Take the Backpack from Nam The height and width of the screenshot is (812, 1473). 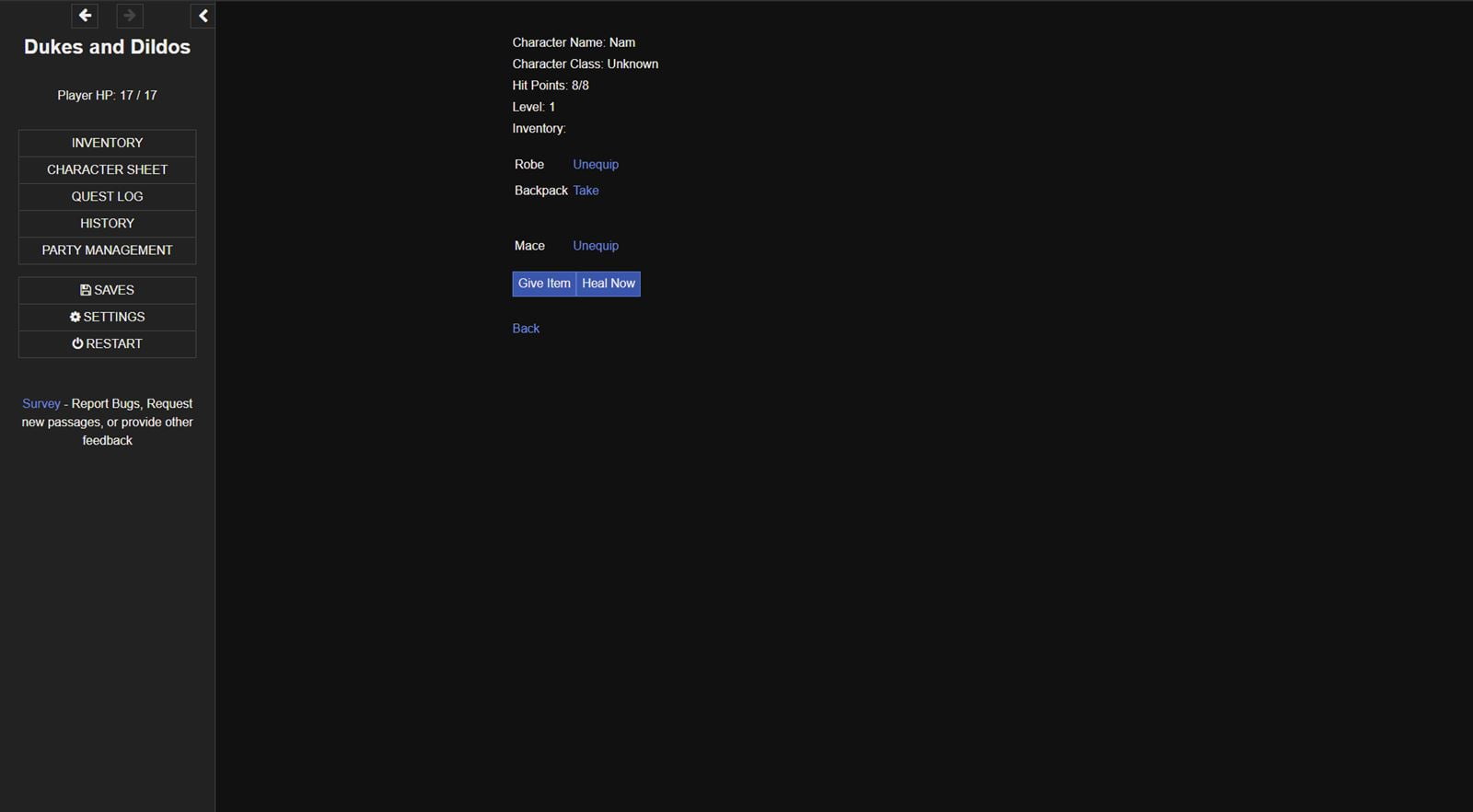586,191
